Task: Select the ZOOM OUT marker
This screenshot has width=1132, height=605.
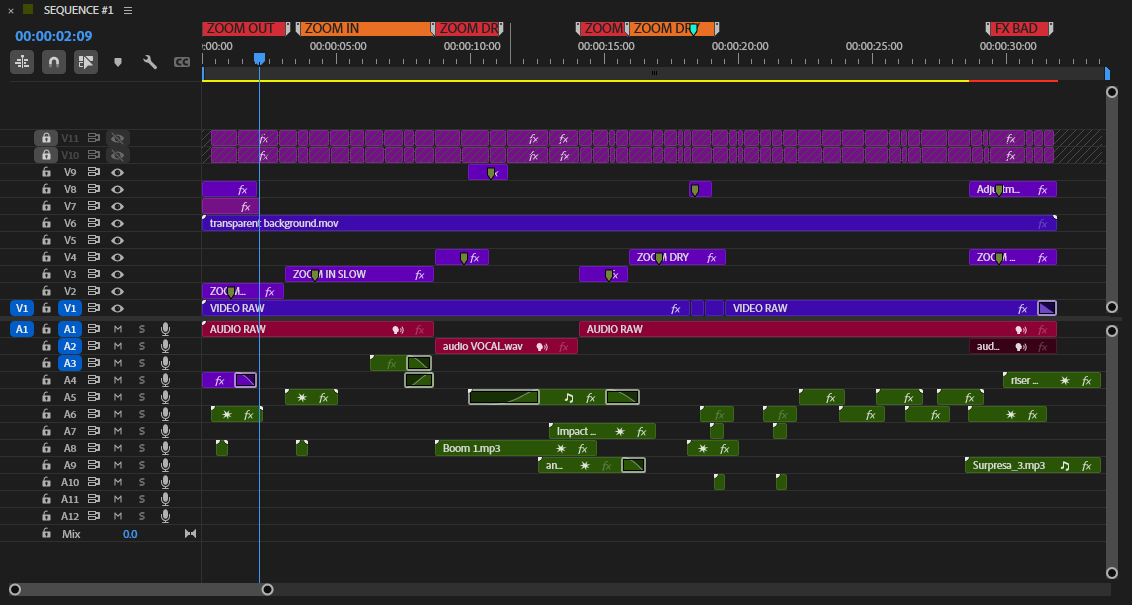Action: click(245, 29)
